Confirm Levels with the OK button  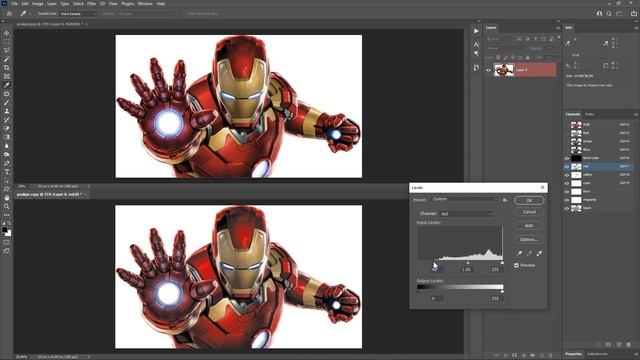click(x=529, y=200)
